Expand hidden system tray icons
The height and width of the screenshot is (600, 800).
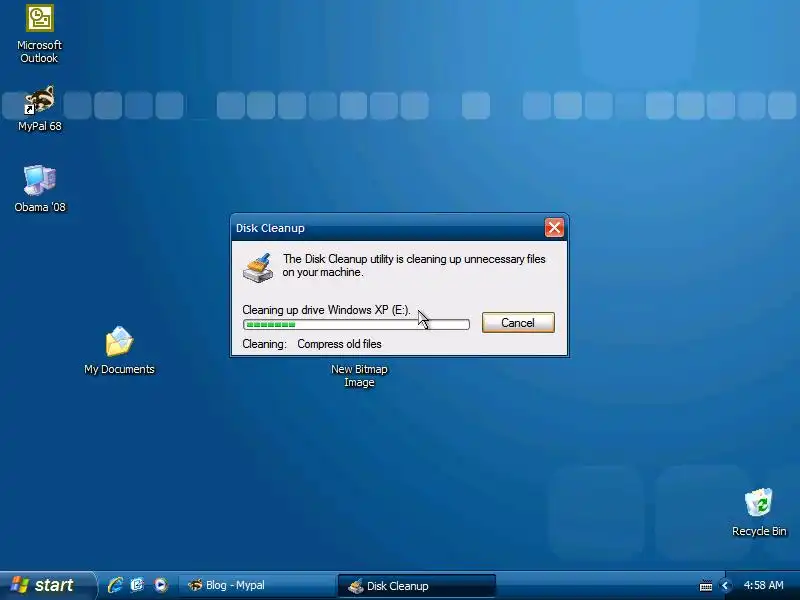(x=724, y=586)
